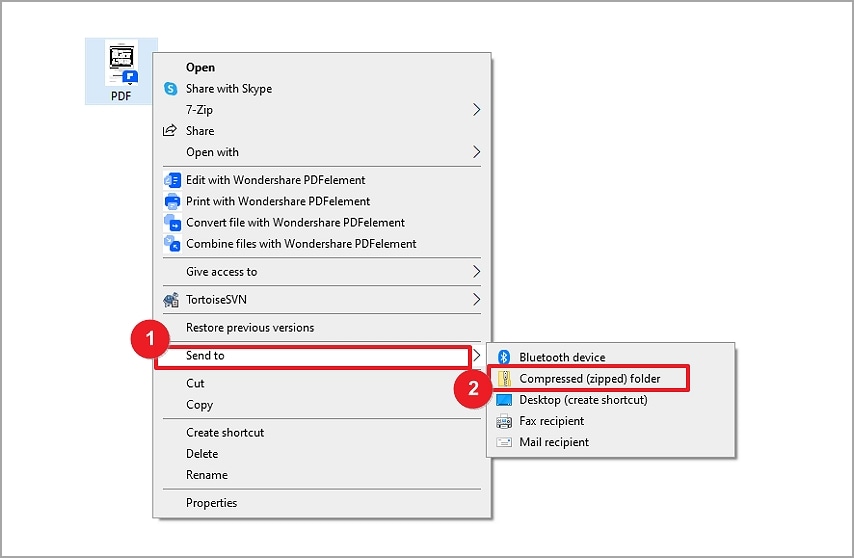Select Restore previous versions

coord(250,328)
